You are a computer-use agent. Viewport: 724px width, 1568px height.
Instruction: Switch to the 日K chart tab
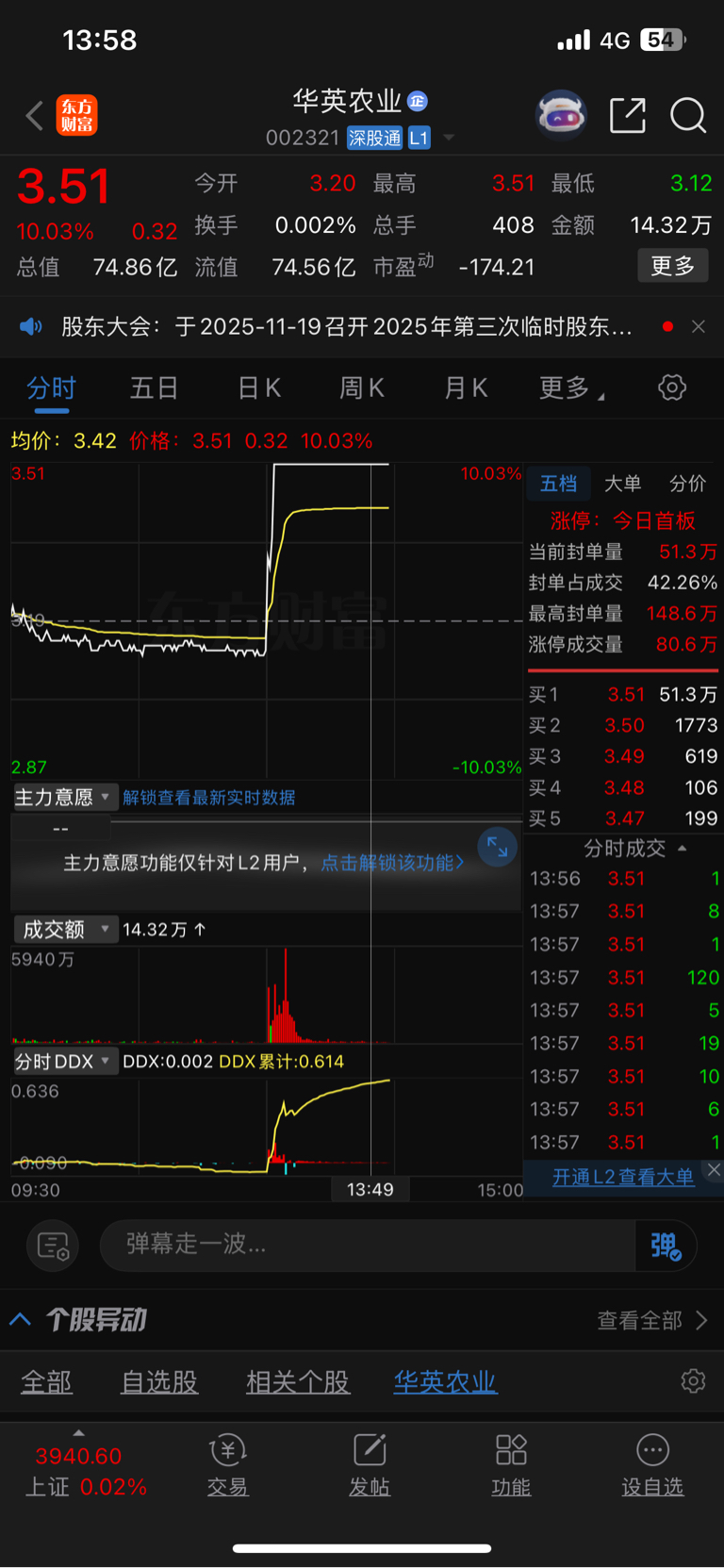coord(259,388)
